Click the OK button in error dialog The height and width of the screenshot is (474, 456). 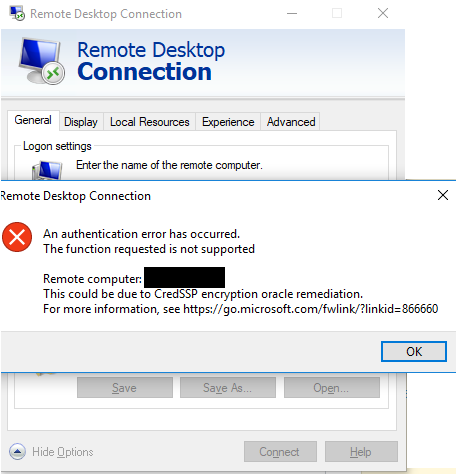pyautogui.click(x=414, y=351)
